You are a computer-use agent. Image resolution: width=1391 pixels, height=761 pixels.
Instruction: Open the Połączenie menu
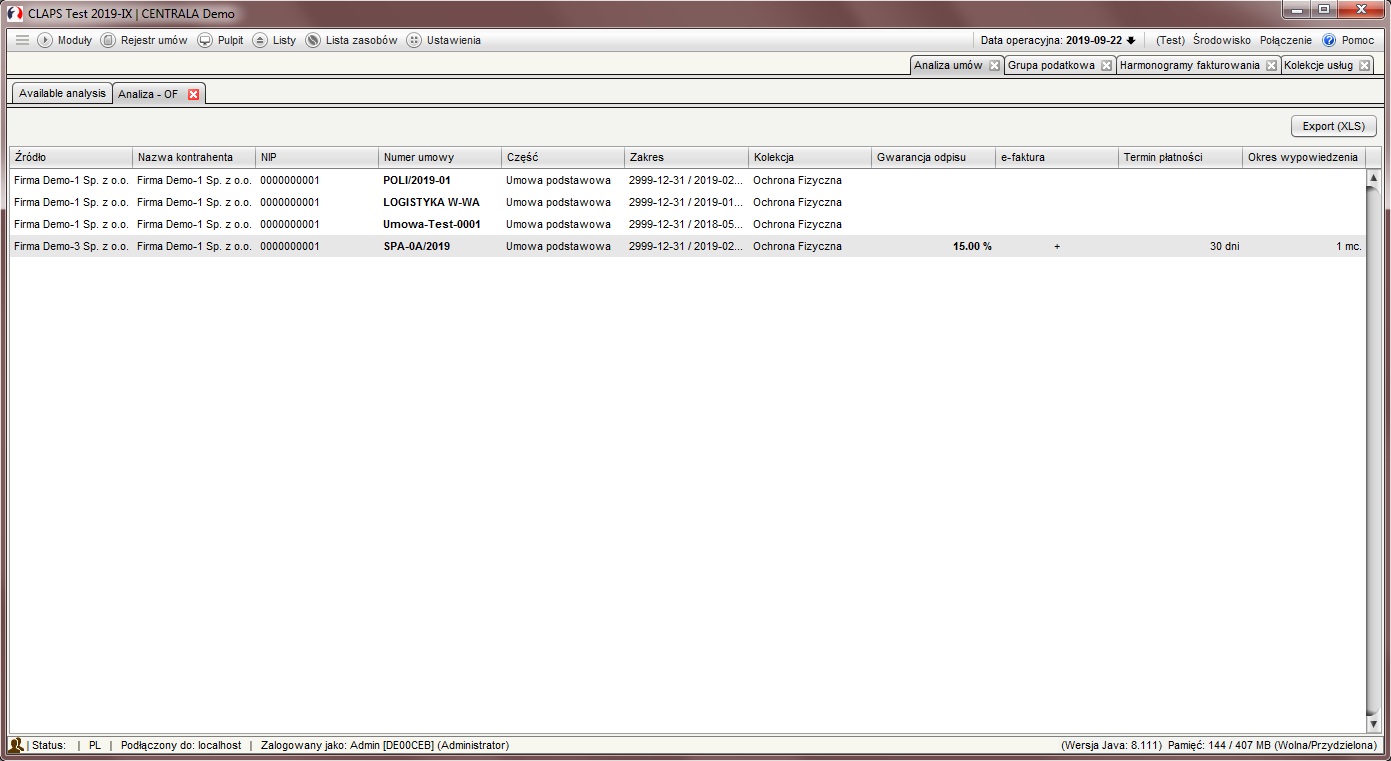tap(1285, 40)
